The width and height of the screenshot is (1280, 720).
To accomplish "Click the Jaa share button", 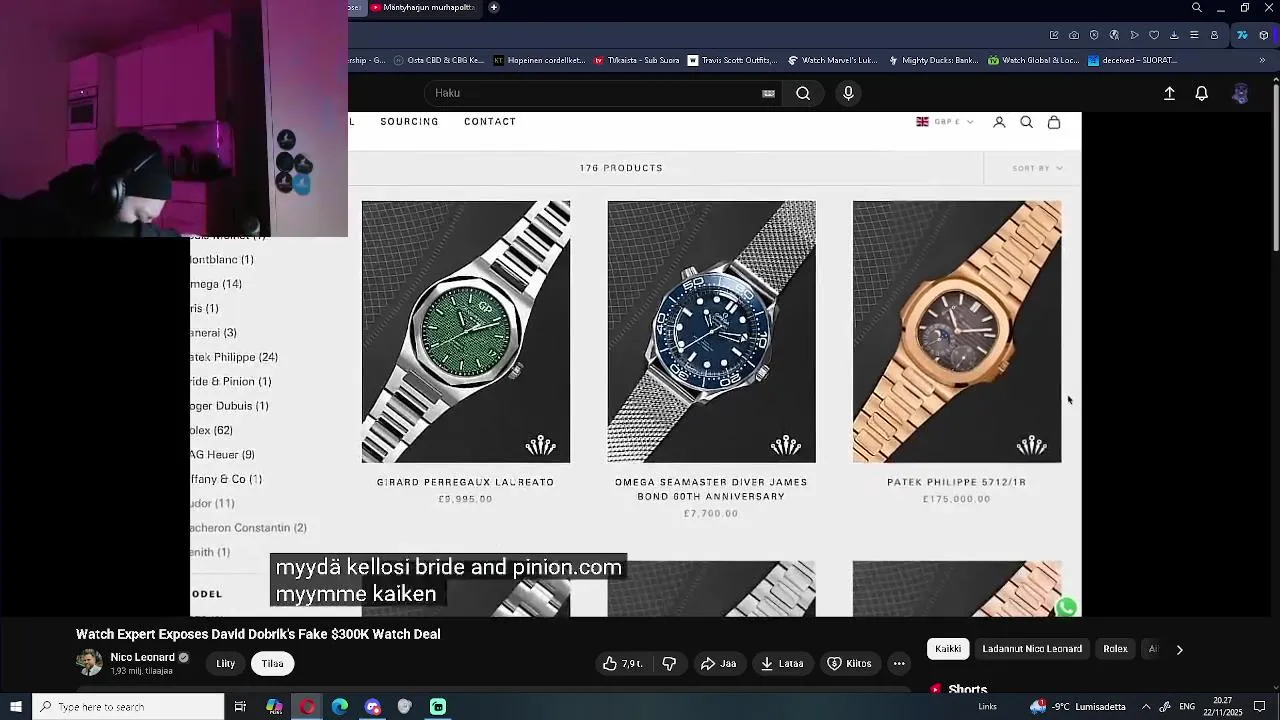I will coord(718,663).
